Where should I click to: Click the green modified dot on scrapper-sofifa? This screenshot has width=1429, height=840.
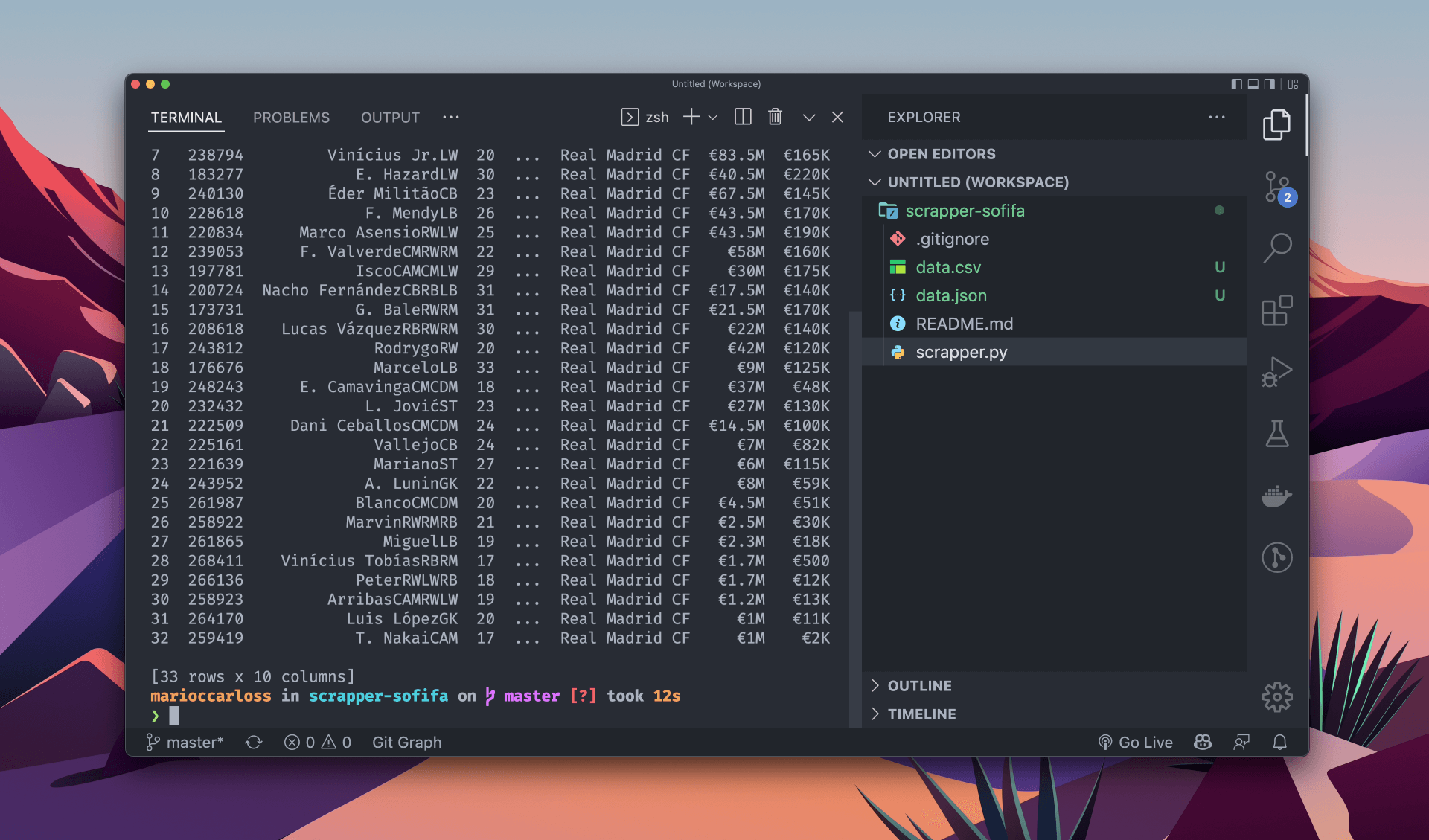(x=1219, y=211)
